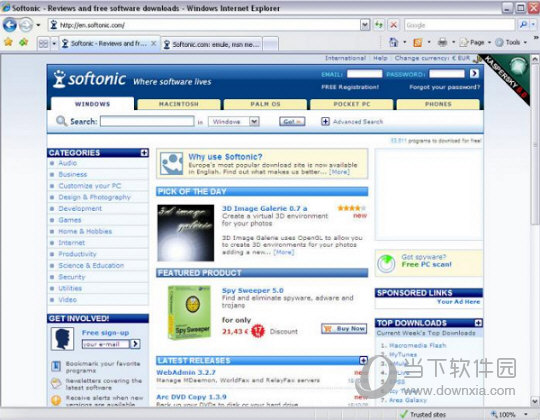Open a new blank tab
This screenshot has width=540, height=420.
(x=270, y=44)
